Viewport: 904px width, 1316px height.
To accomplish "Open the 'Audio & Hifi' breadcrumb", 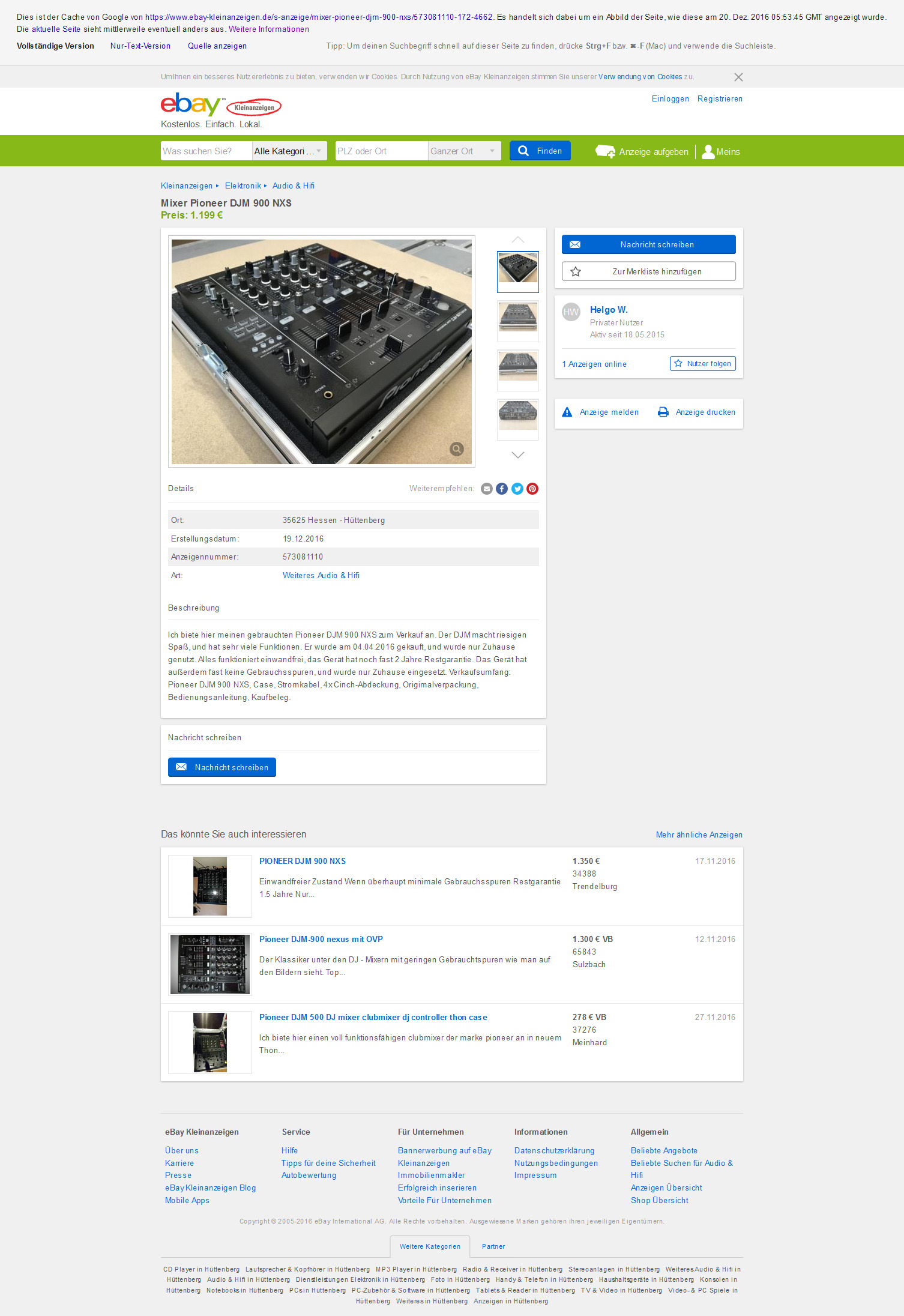I will click(x=294, y=186).
